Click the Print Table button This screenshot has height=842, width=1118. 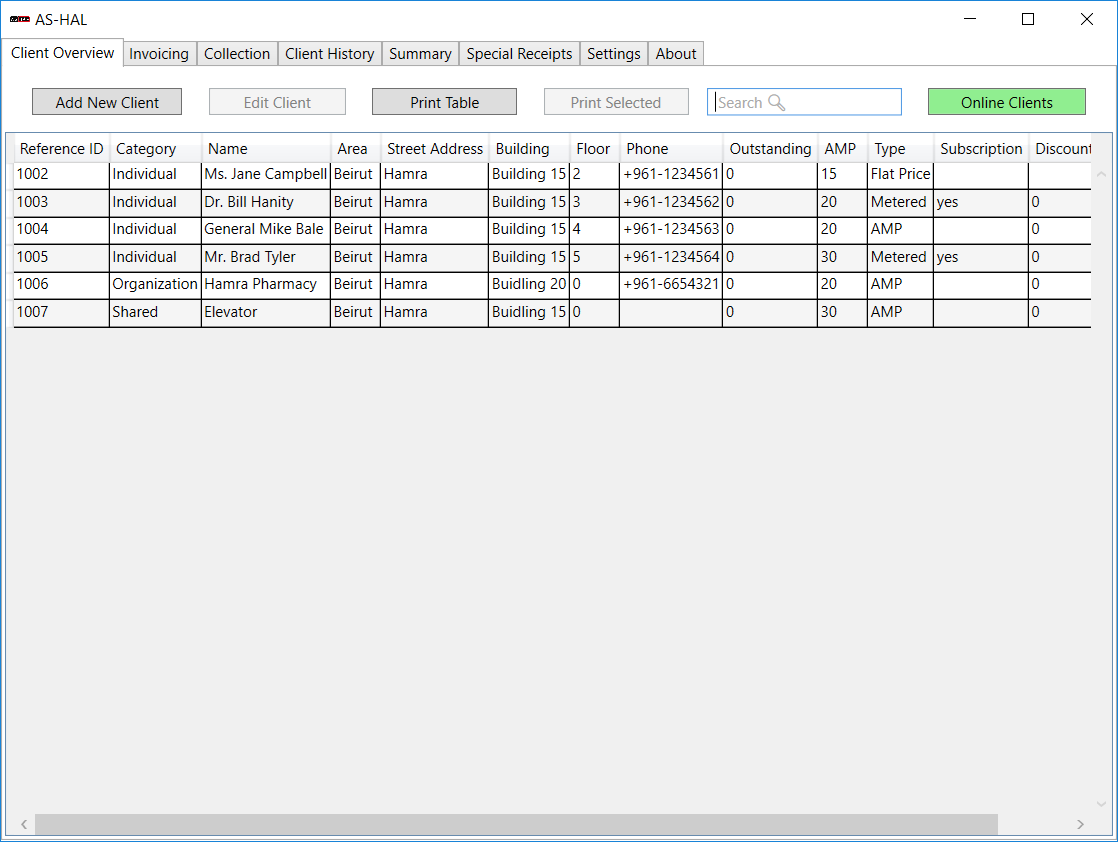444,102
